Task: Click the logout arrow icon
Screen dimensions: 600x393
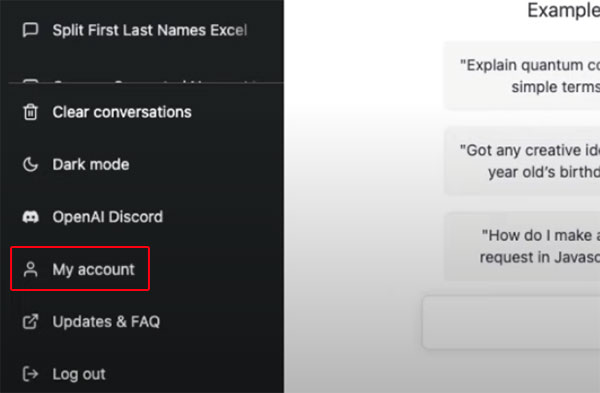Action: pos(30,374)
